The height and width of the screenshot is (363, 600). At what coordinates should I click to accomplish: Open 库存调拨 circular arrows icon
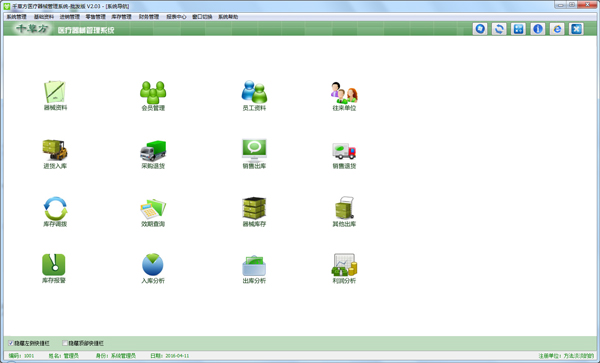pos(55,208)
